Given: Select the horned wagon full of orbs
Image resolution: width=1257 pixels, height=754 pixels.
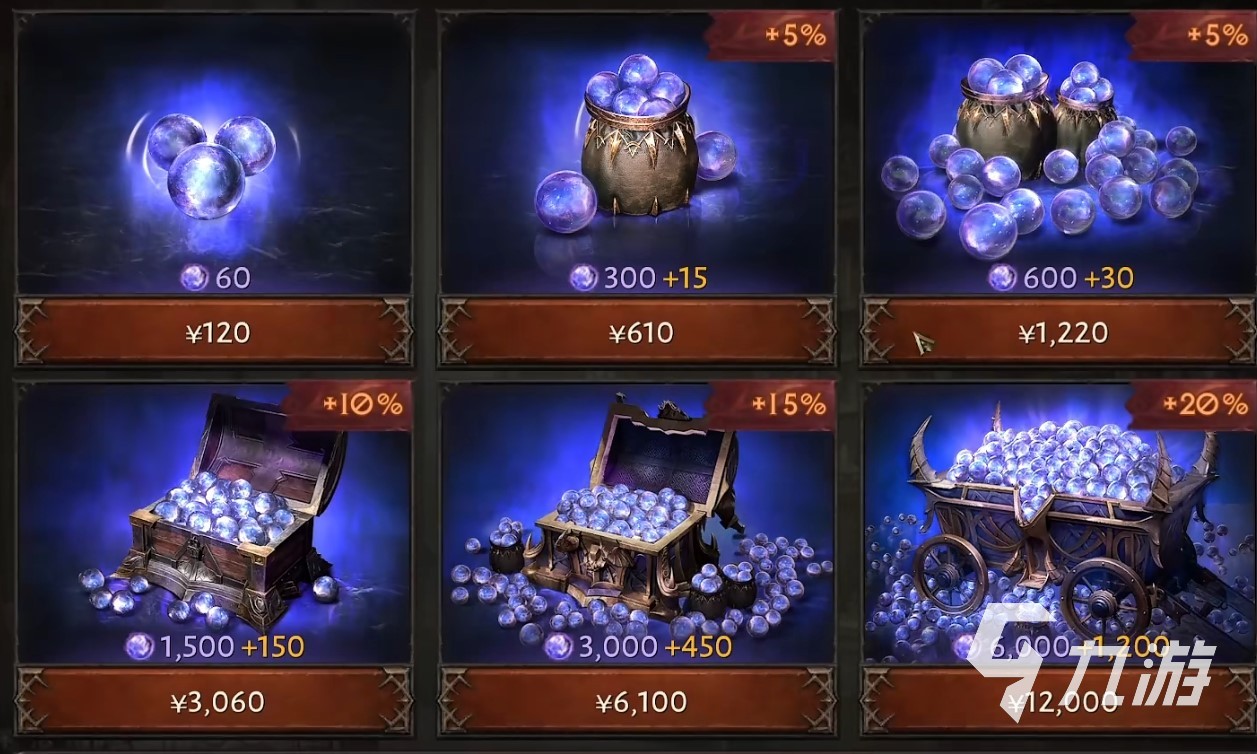Looking at the screenshot, I should pos(1060,520).
